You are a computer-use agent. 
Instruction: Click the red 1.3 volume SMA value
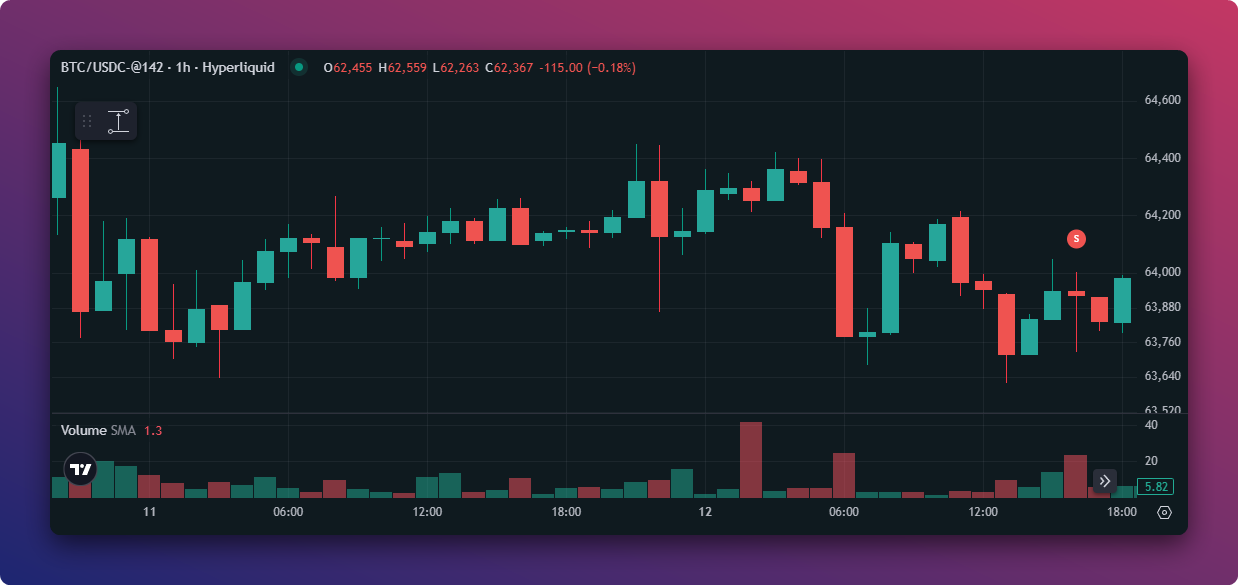point(153,430)
